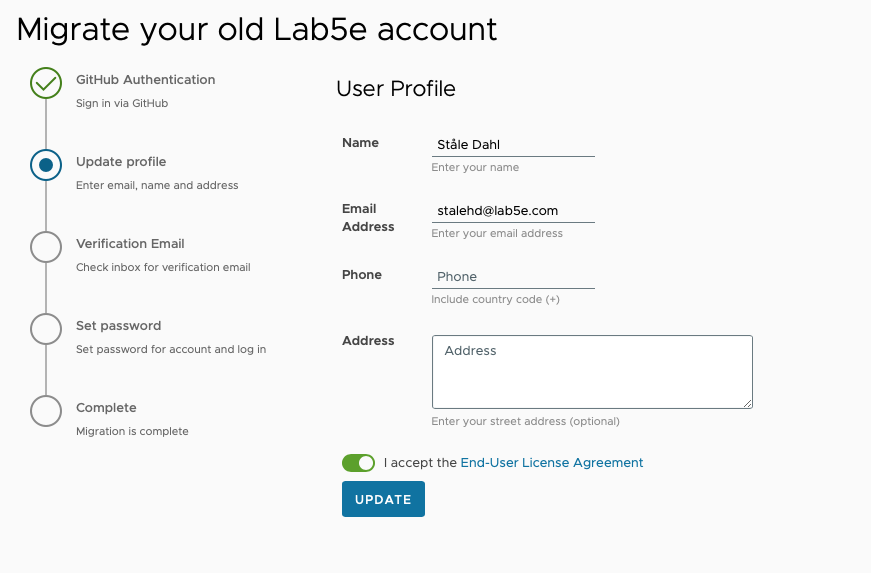Click the Complete step circle icon
871x573 pixels.
[x=46, y=411]
